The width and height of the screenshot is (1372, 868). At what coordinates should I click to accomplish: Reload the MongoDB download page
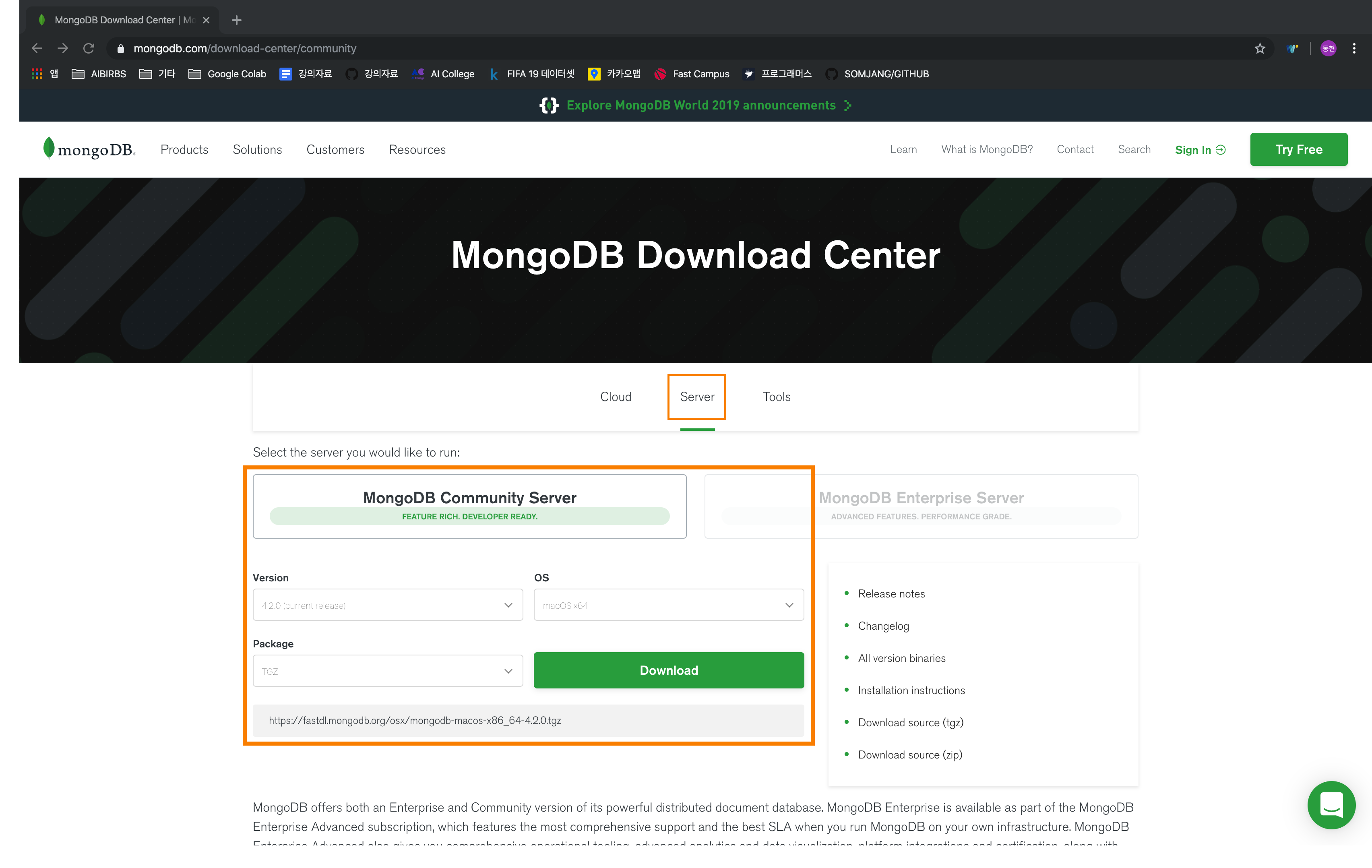(89, 48)
